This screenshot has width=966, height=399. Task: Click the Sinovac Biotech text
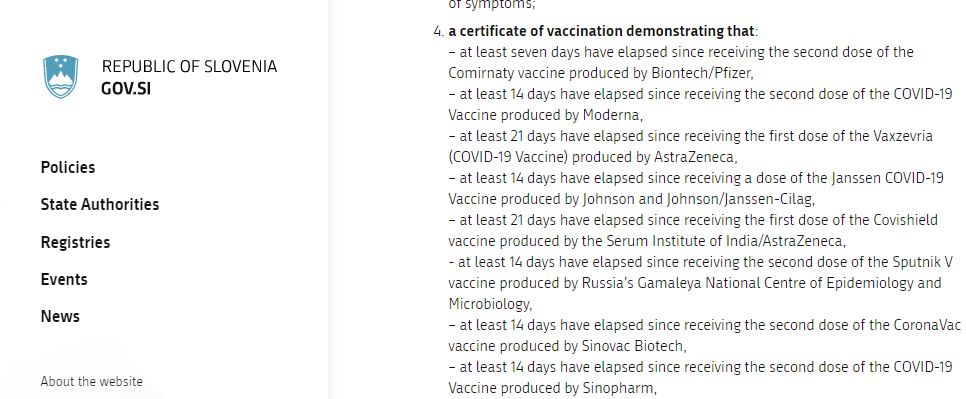tap(633, 346)
